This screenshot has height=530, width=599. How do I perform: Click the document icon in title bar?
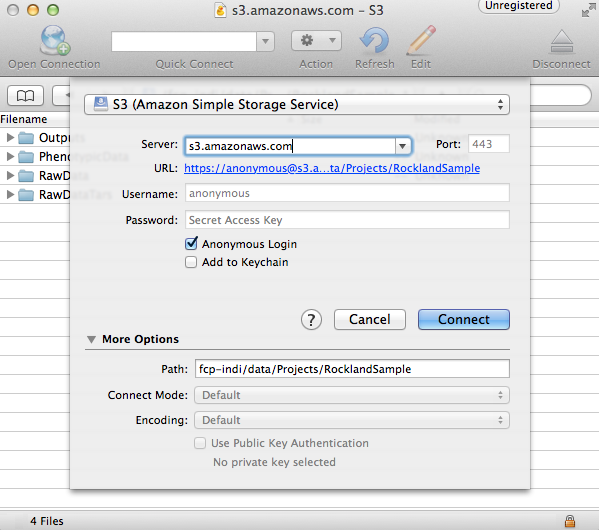click(x=220, y=10)
